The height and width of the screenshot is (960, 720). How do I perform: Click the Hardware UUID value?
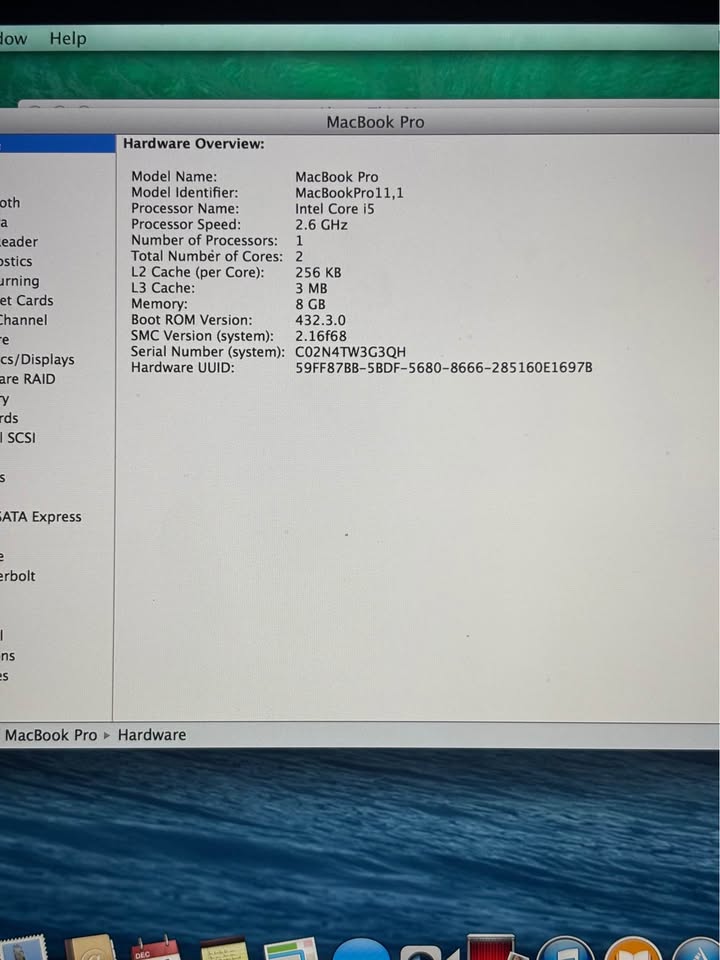click(x=443, y=368)
